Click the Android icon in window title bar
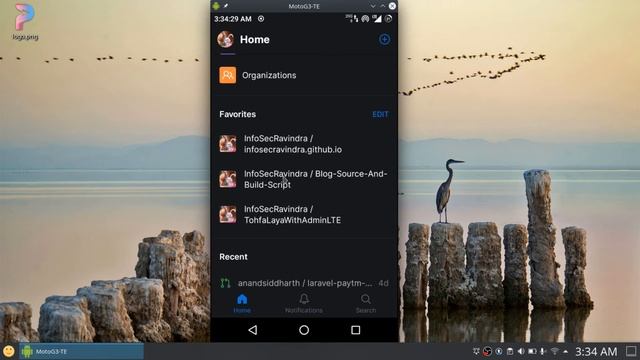The image size is (640, 360). (x=216, y=6)
